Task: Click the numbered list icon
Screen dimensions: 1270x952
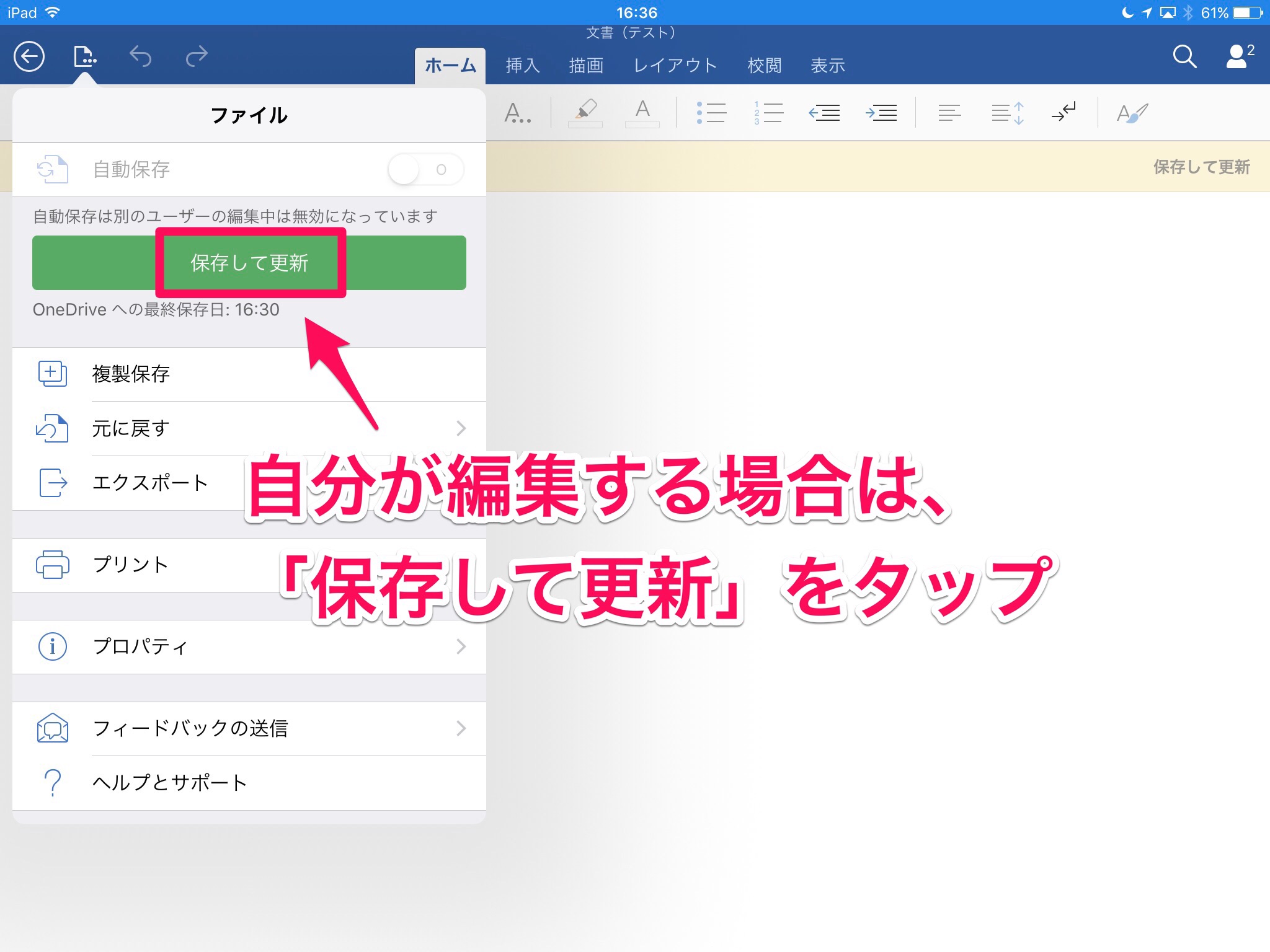Action: coord(768,112)
